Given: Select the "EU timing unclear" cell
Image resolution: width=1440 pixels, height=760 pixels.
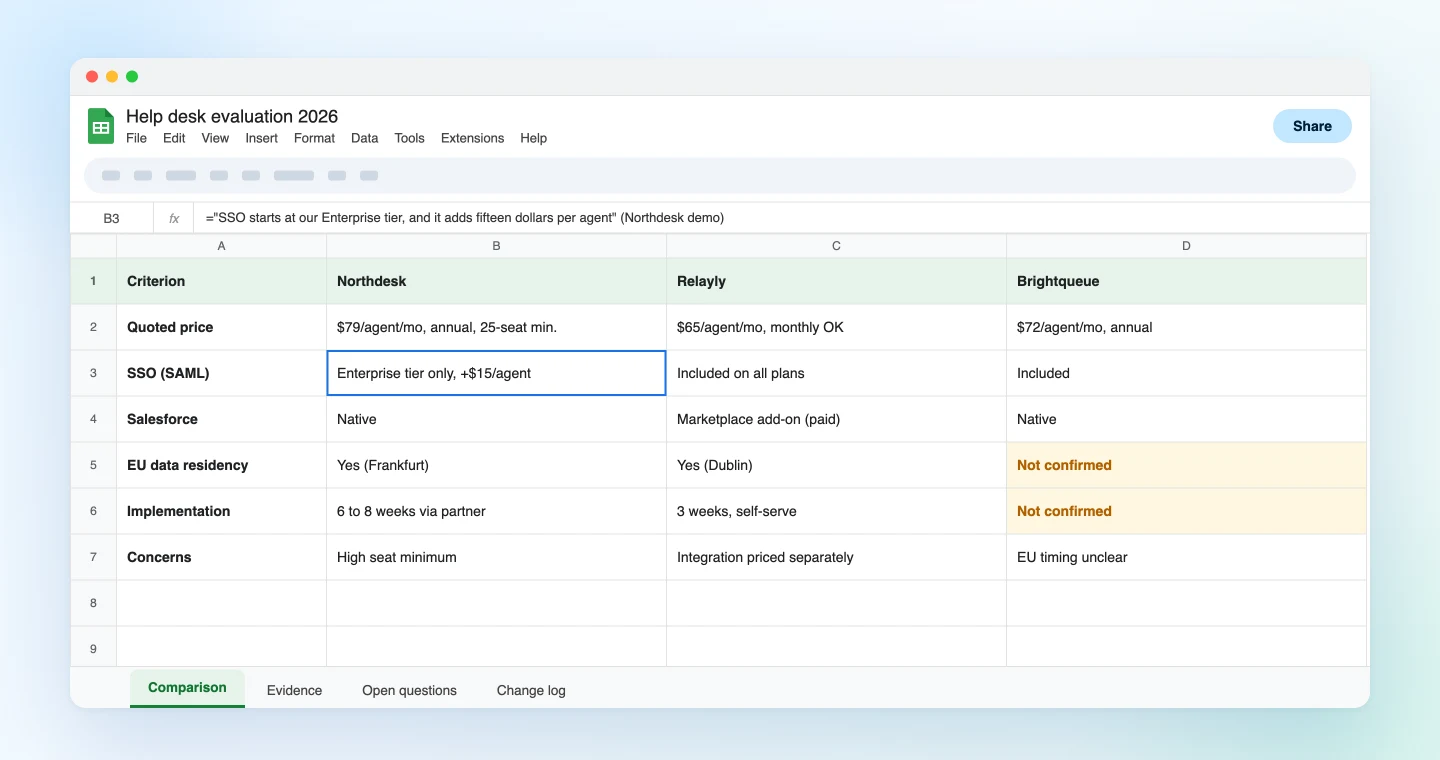Looking at the screenshot, I should (1186, 557).
